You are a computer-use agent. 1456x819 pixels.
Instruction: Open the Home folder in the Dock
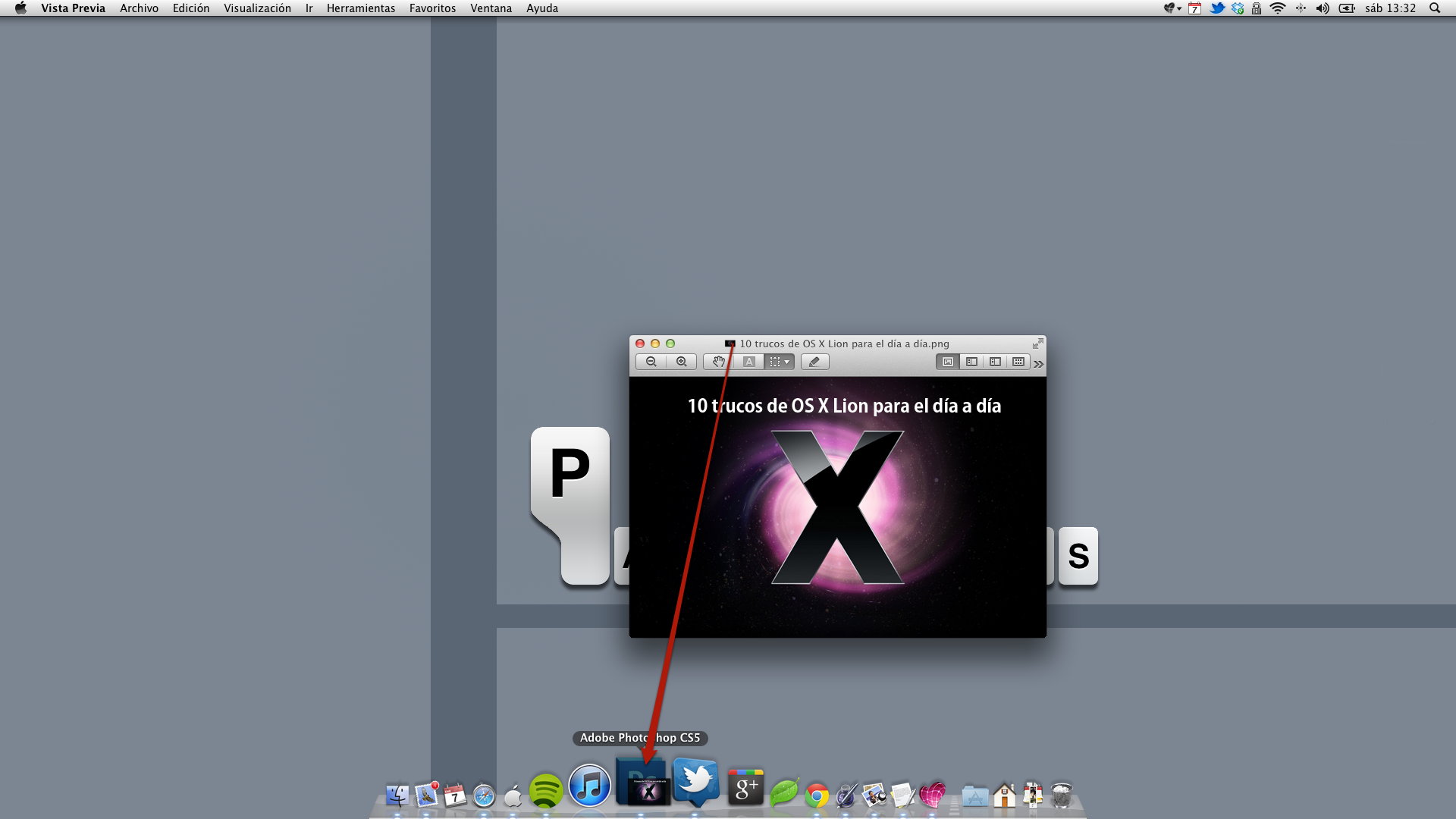pyautogui.click(x=1004, y=795)
